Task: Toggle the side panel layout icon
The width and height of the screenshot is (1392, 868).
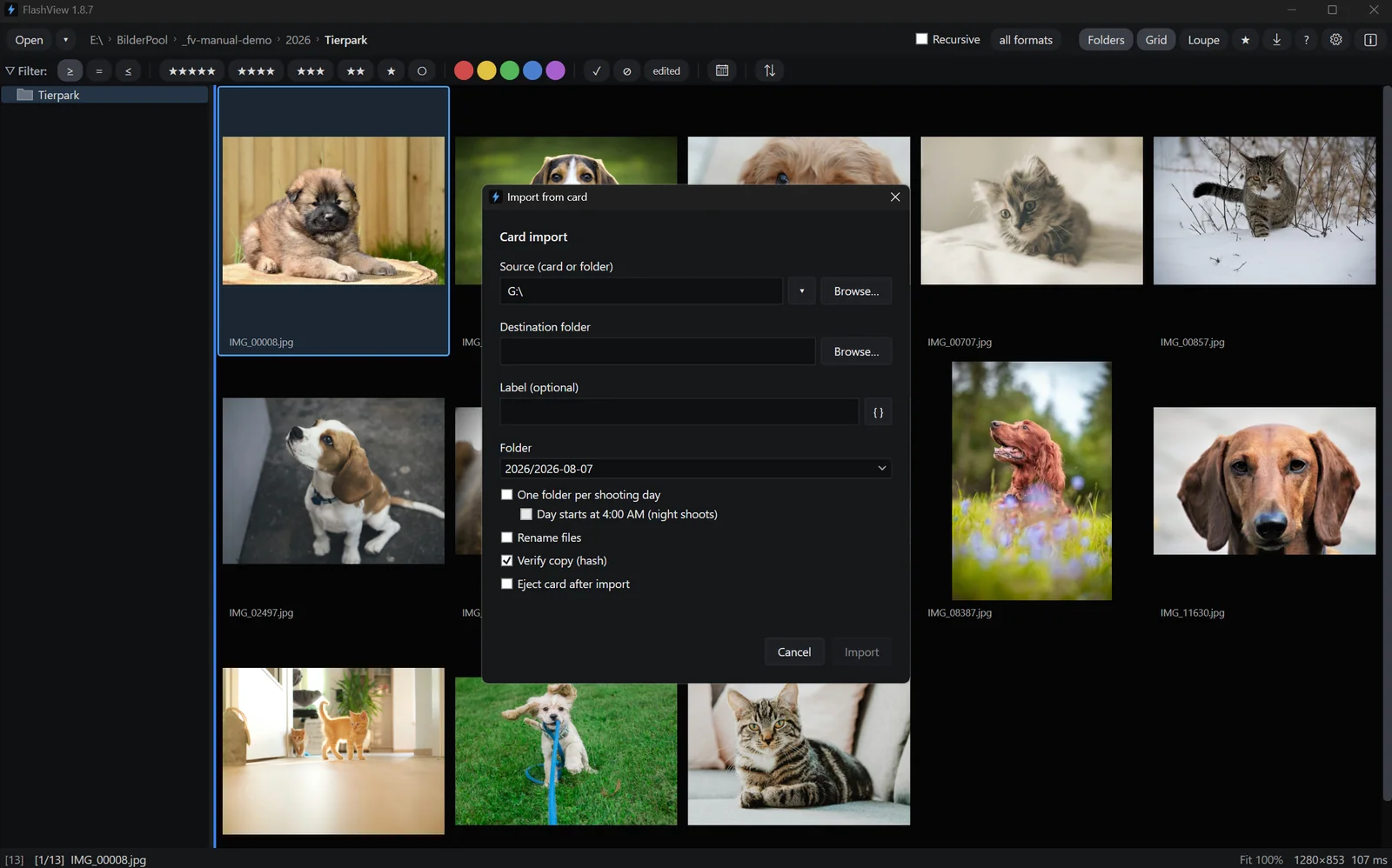Action: pos(1370,40)
